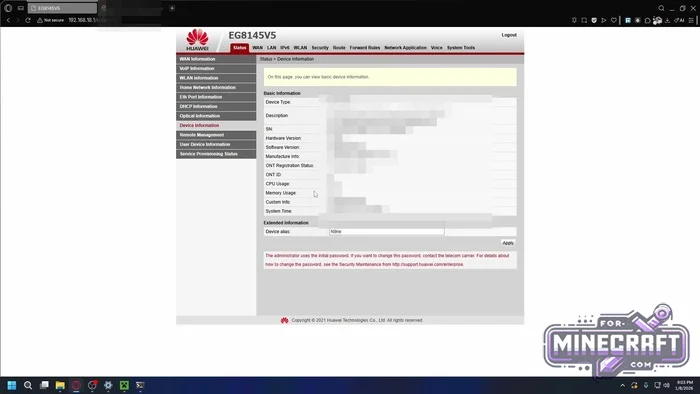Screen dimensions: 700x394
Task: Open Remote Management in sidebar
Action: point(216,135)
